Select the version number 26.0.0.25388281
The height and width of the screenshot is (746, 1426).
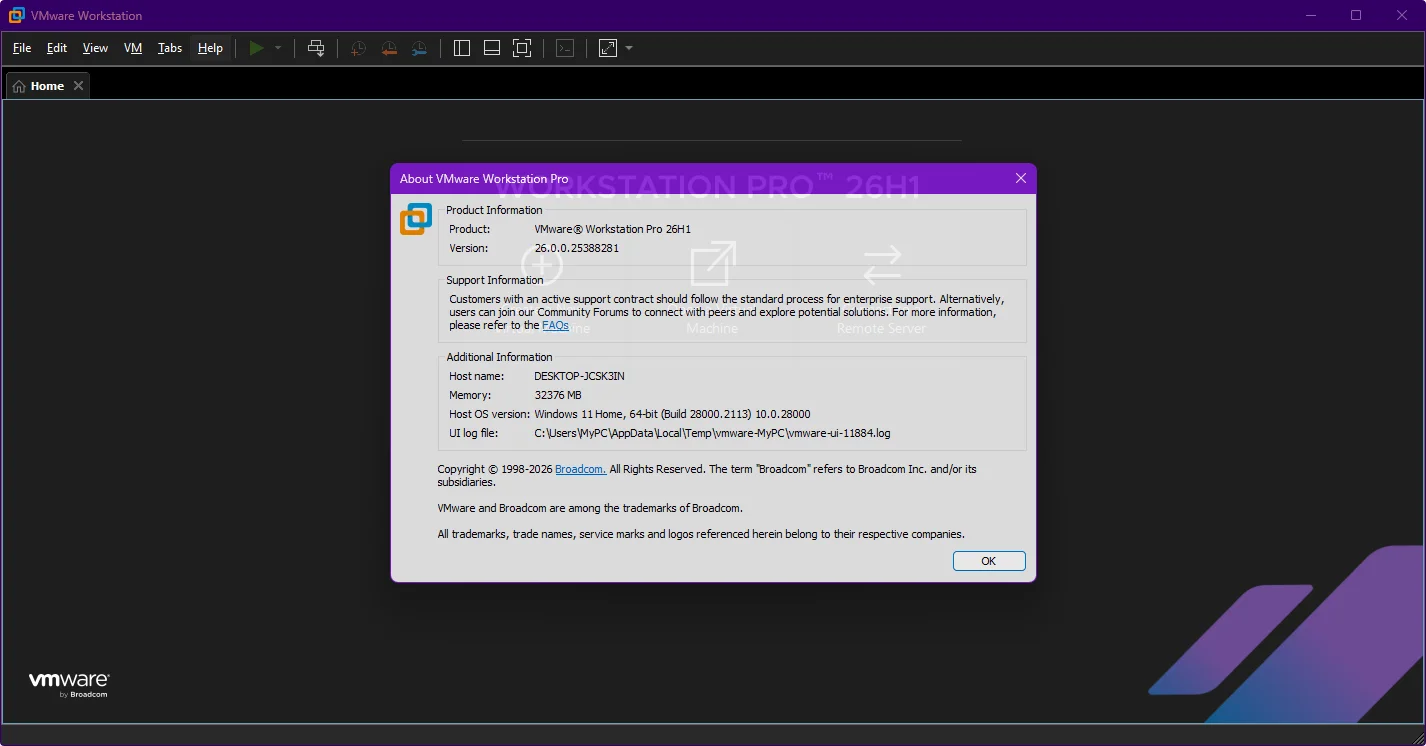pyautogui.click(x=576, y=248)
